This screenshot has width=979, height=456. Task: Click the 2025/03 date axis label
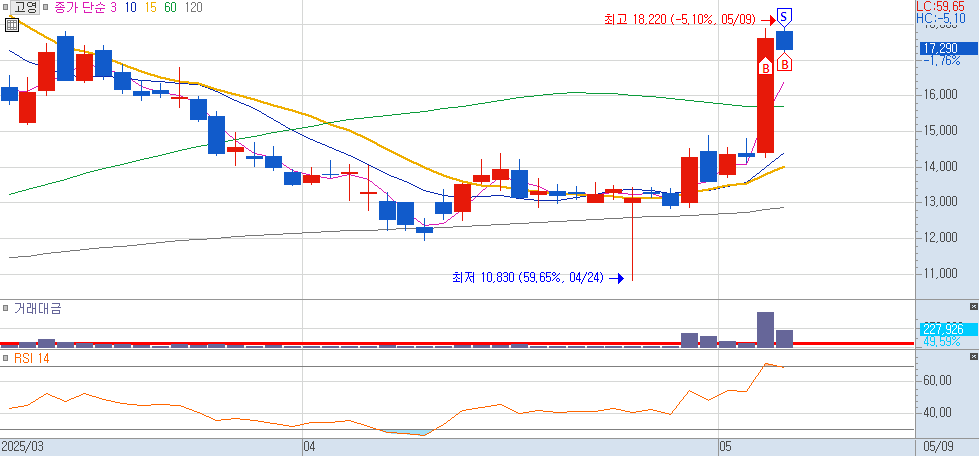[22, 447]
